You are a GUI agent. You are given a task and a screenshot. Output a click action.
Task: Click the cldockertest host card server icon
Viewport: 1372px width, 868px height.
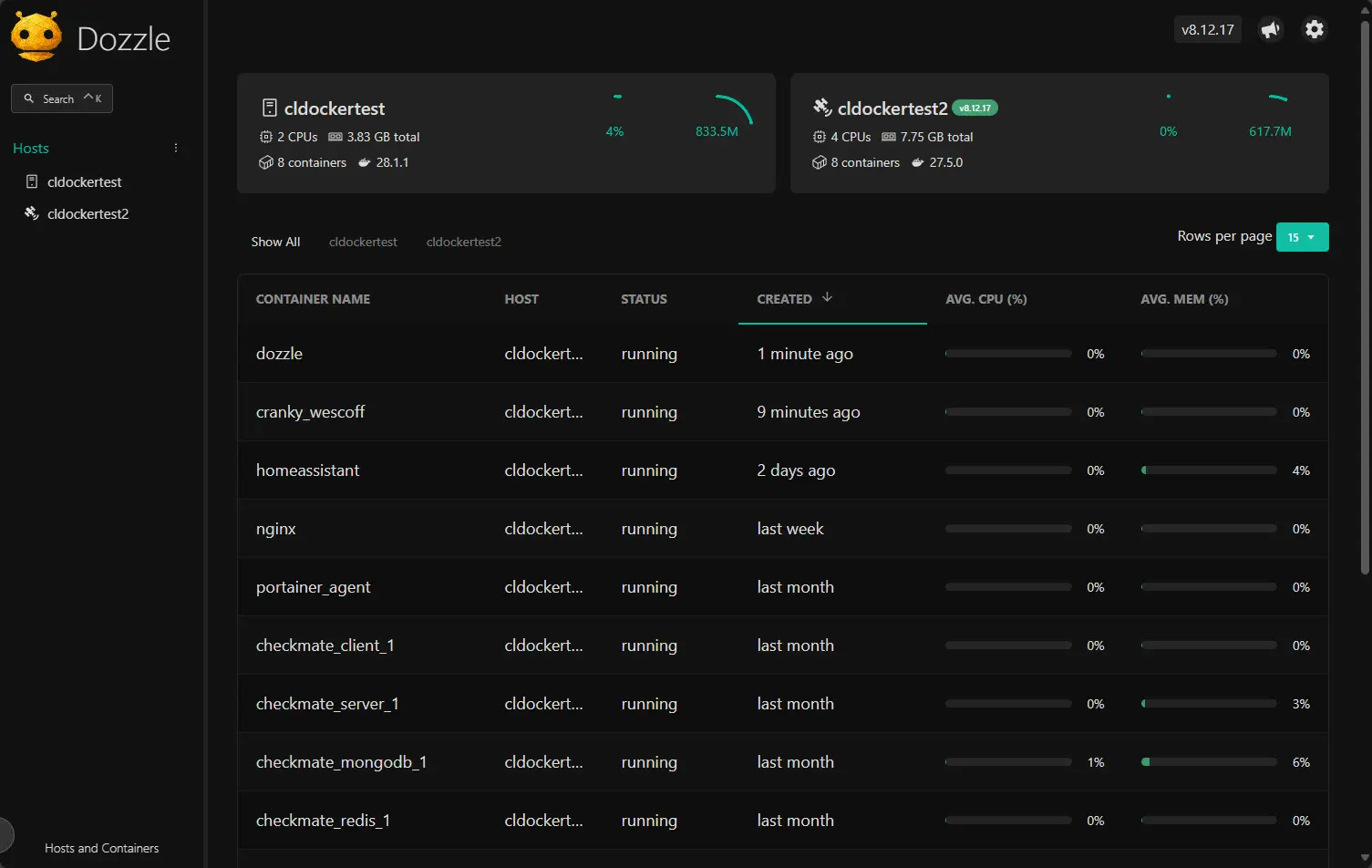(270, 108)
